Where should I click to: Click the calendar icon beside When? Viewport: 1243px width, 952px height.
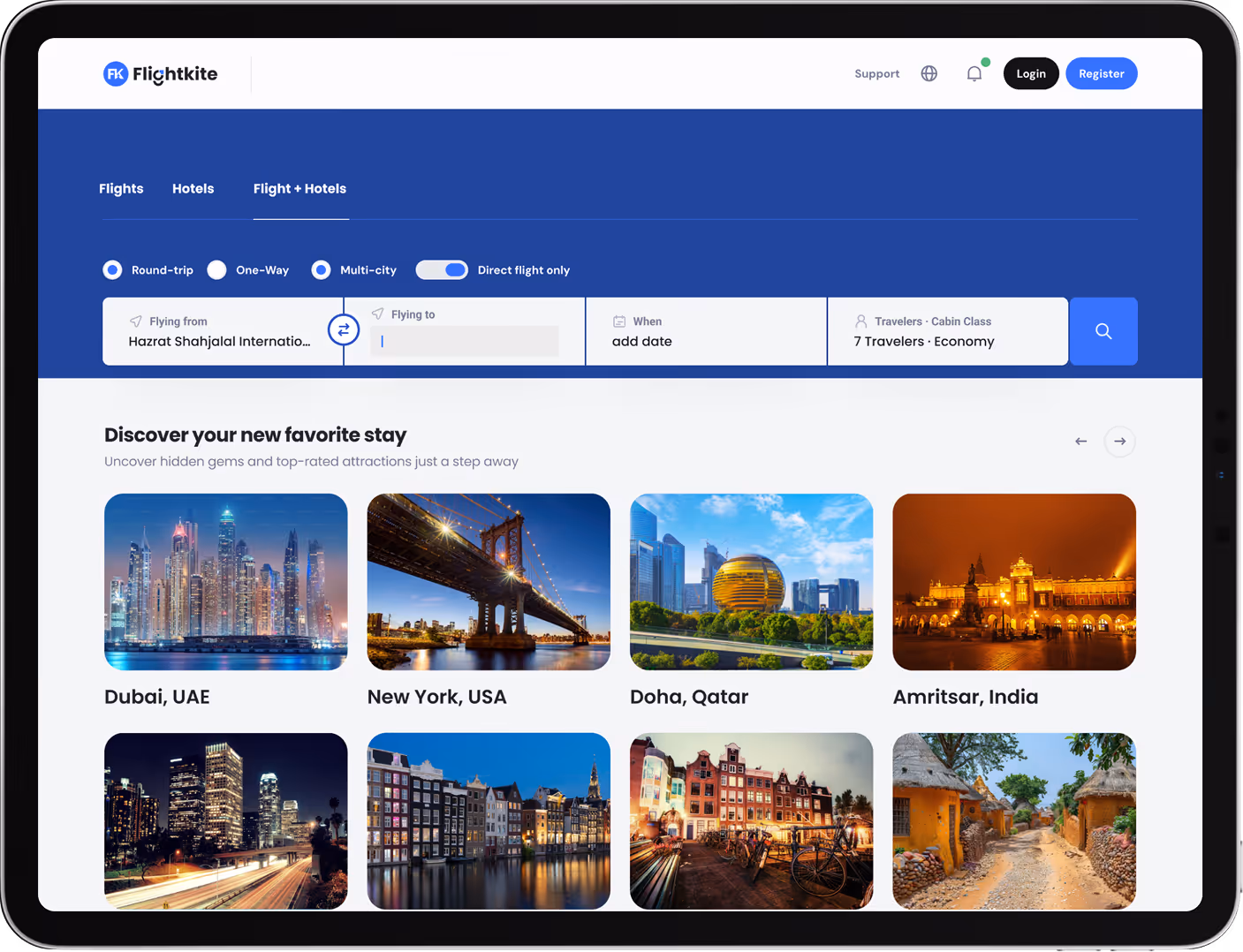coord(619,321)
